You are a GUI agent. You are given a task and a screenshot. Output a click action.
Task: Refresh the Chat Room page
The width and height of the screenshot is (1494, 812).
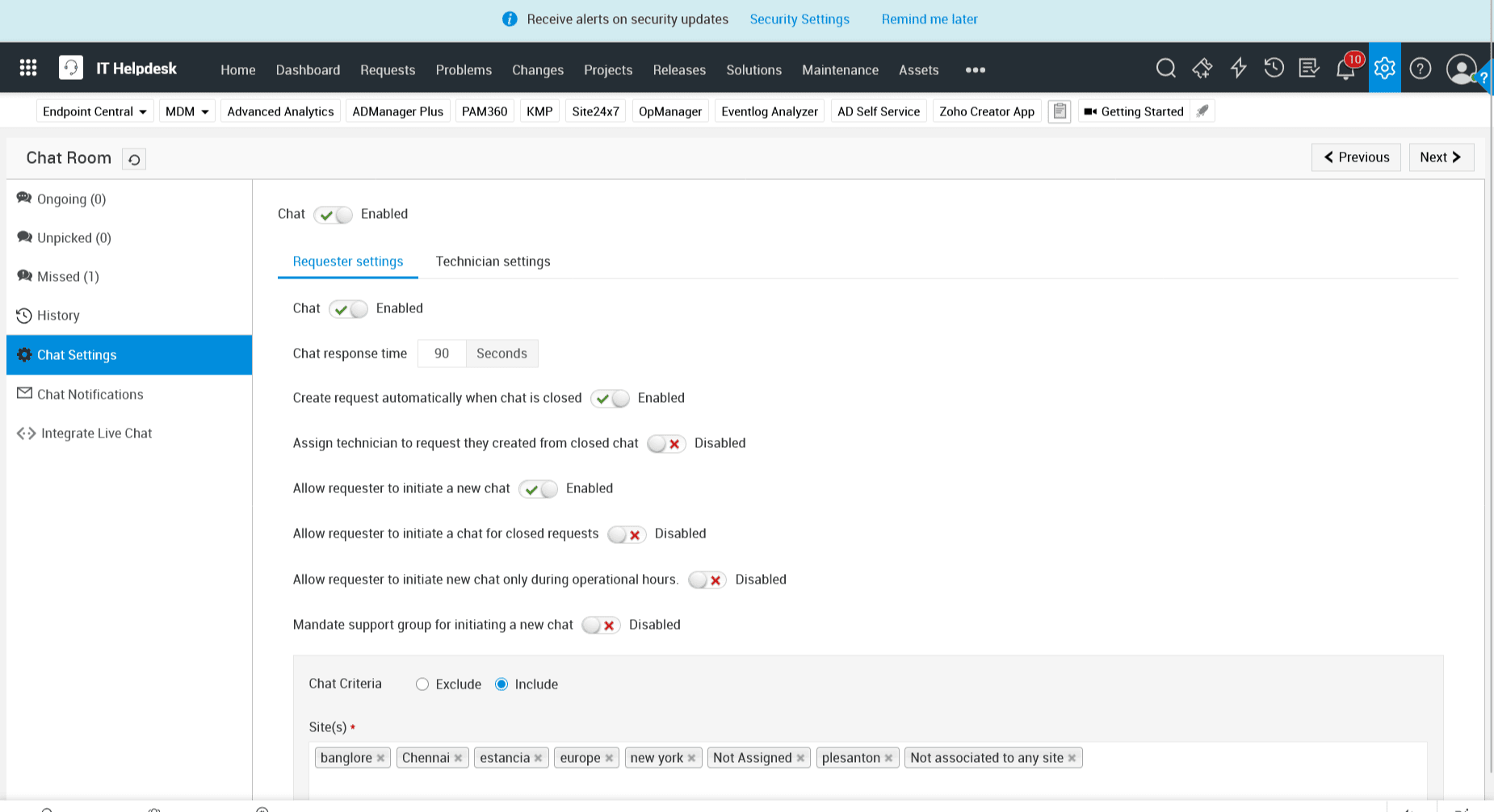pyautogui.click(x=133, y=159)
